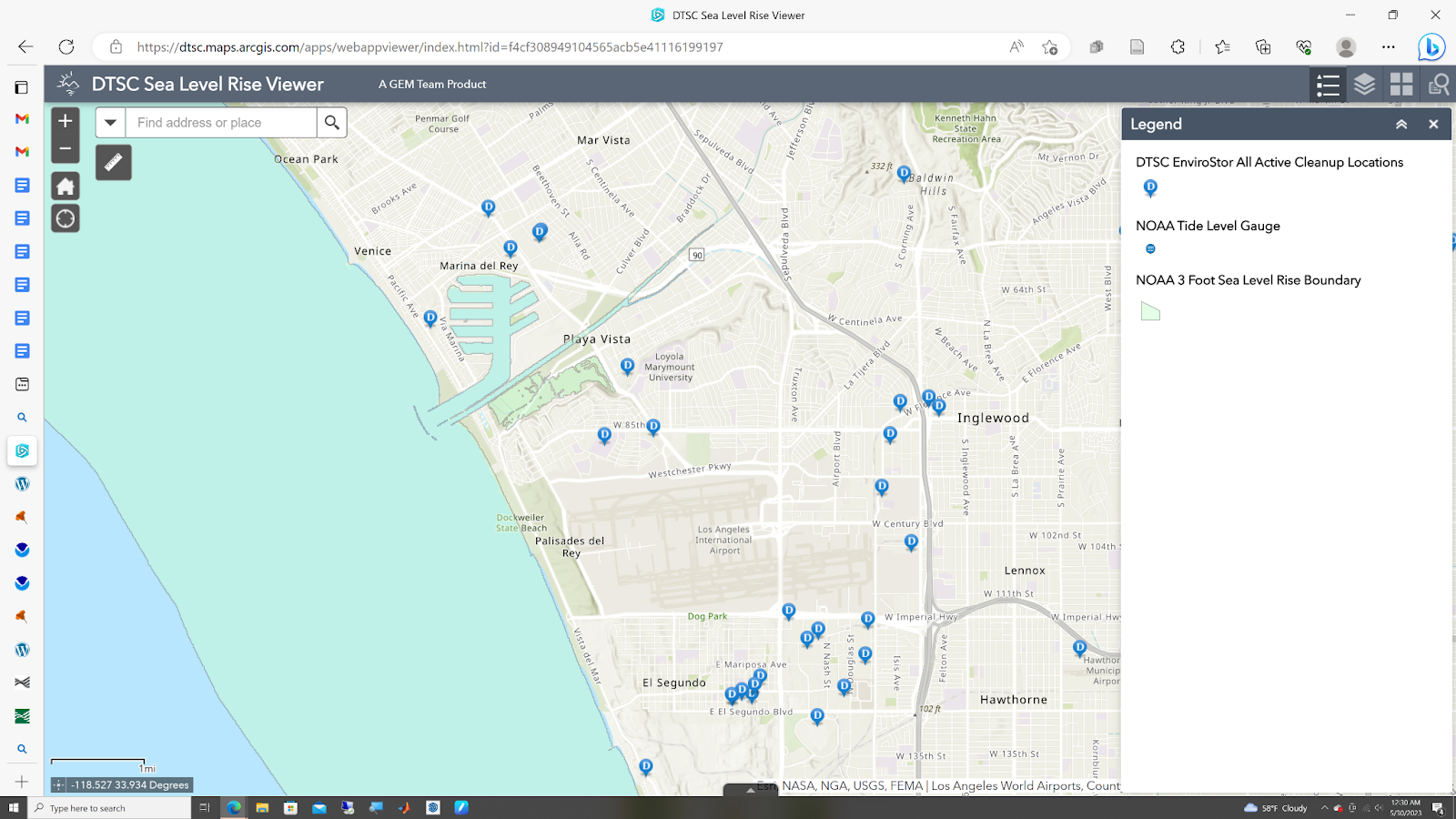Activate the My Location crosshair tool
Viewport: 1456px width, 819px height.
click(x=65, y=218)
